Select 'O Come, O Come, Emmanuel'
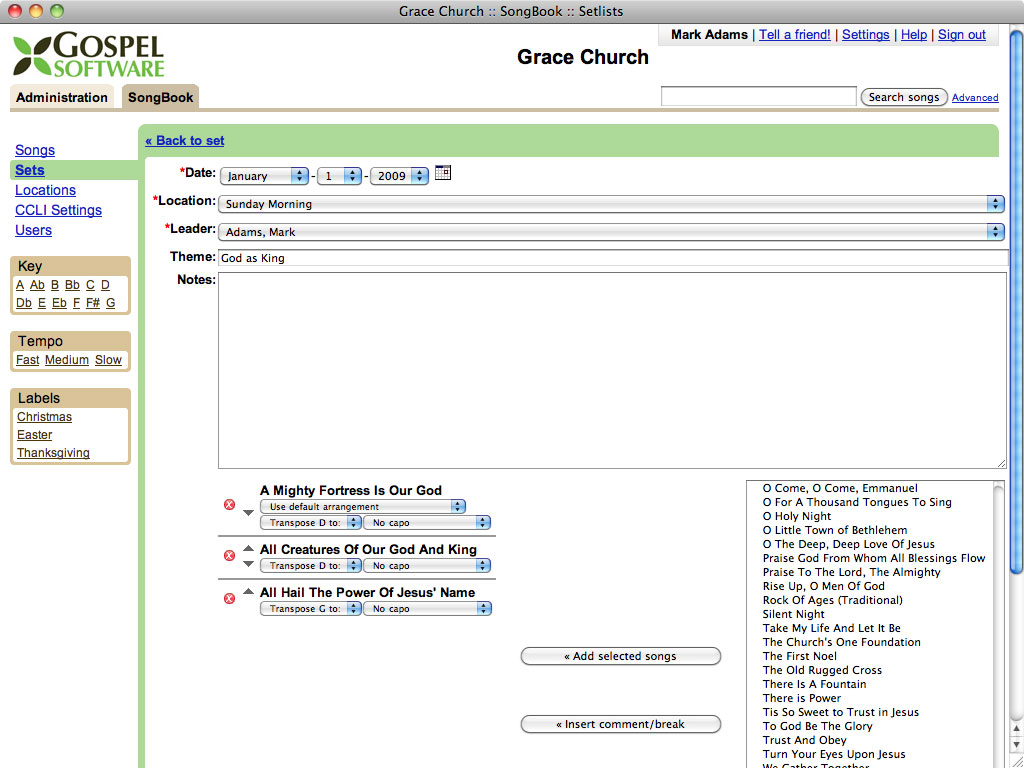Viewport: 1024px width, 768px height. click(840, 488)
